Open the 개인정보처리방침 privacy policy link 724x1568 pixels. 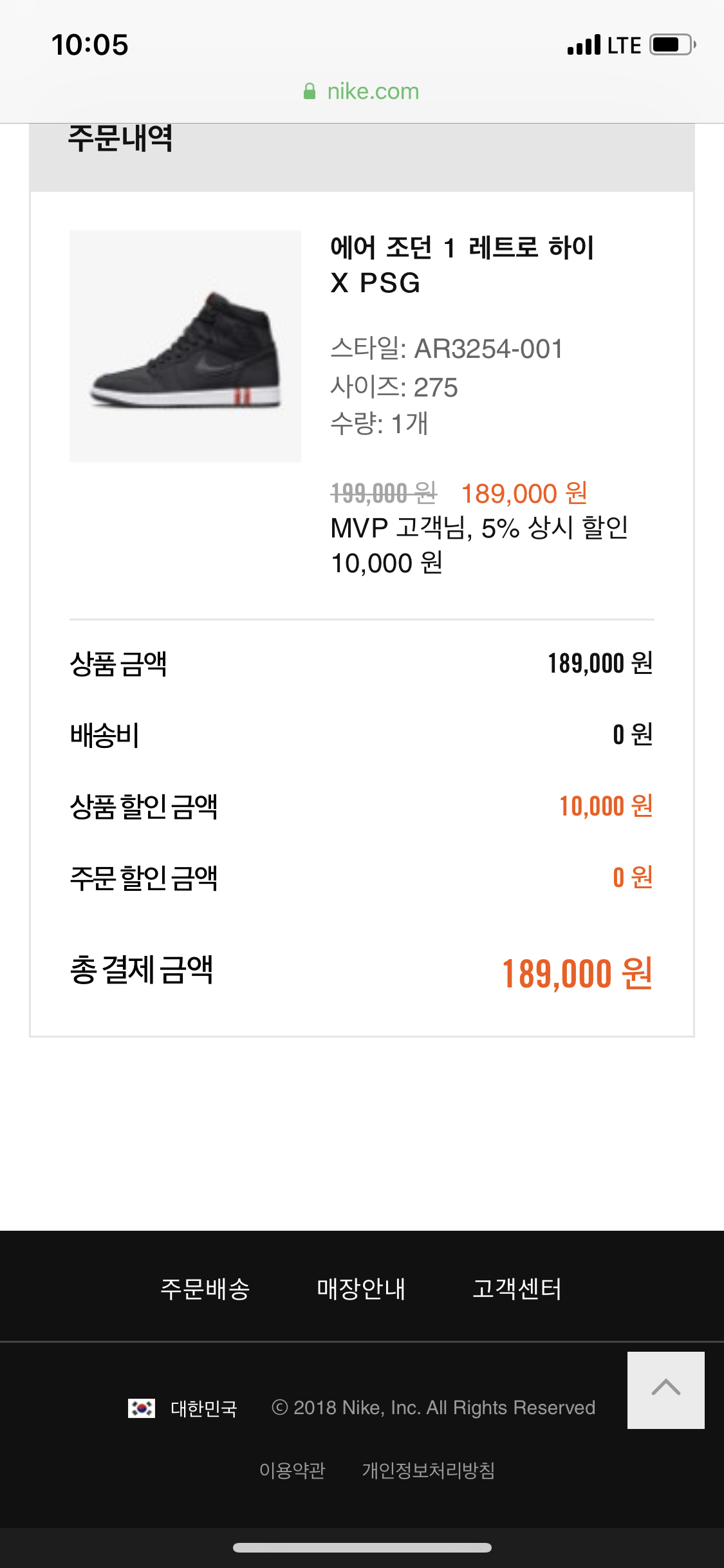coord(429,1471)
